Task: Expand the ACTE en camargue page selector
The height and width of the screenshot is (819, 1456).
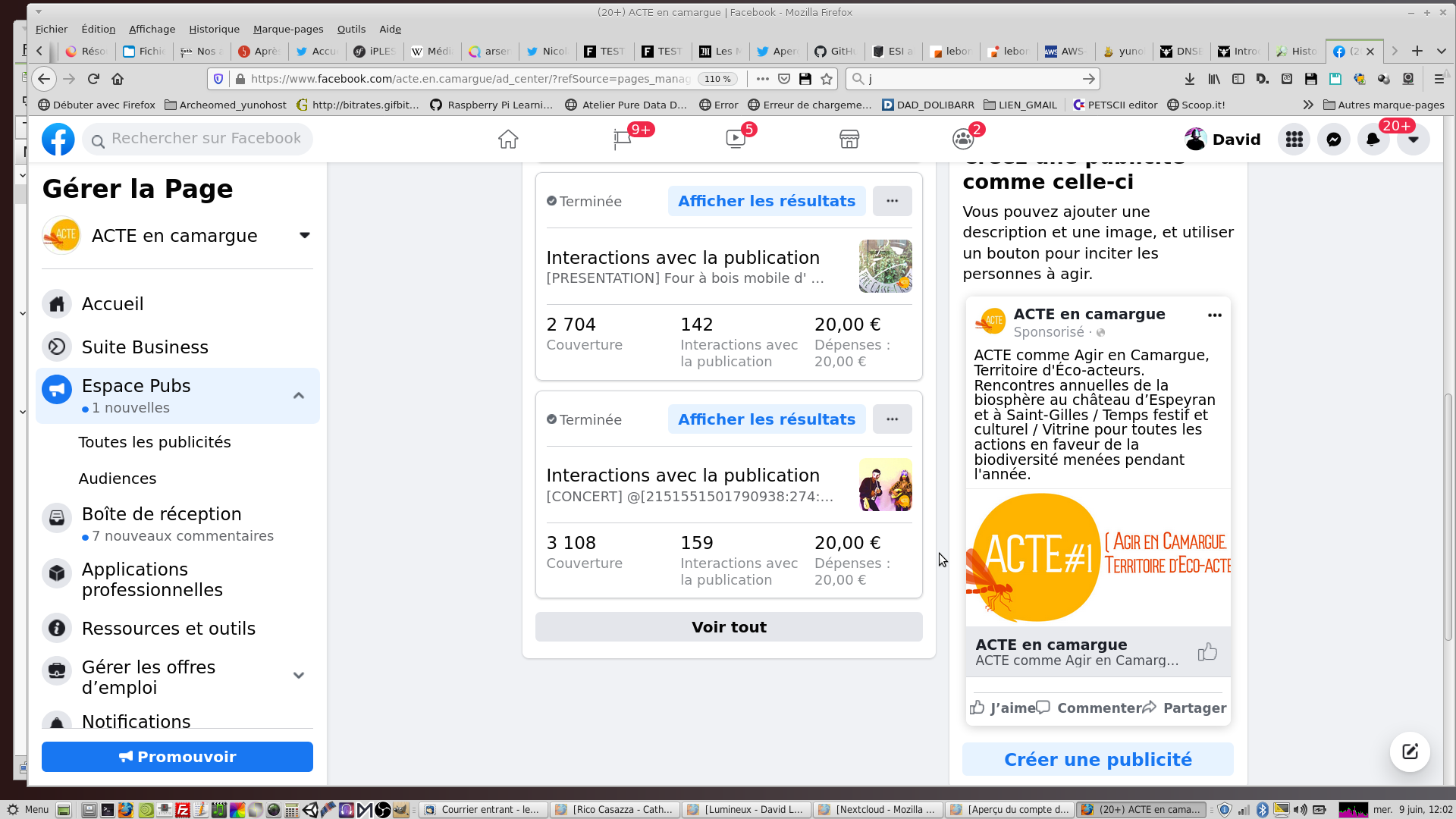Action: (304, 235)
